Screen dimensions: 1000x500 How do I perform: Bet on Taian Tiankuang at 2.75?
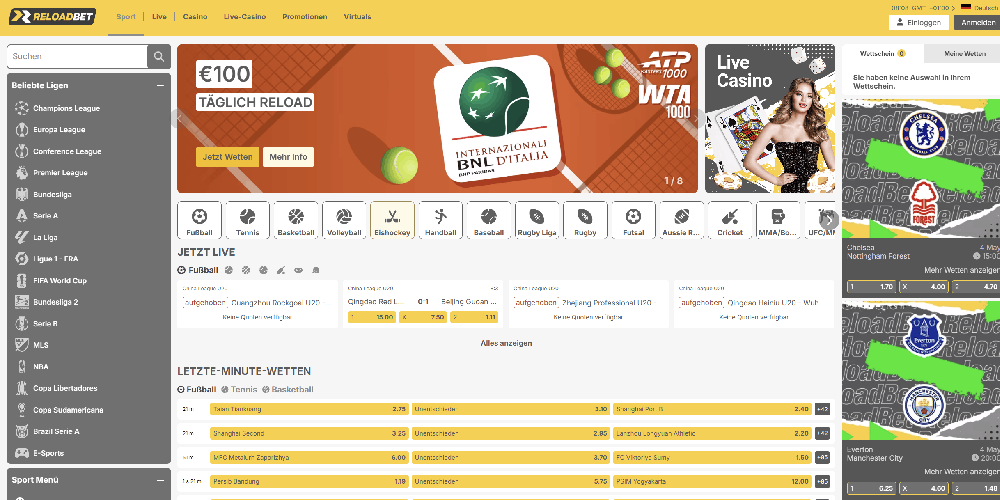(x=309, y=409)
